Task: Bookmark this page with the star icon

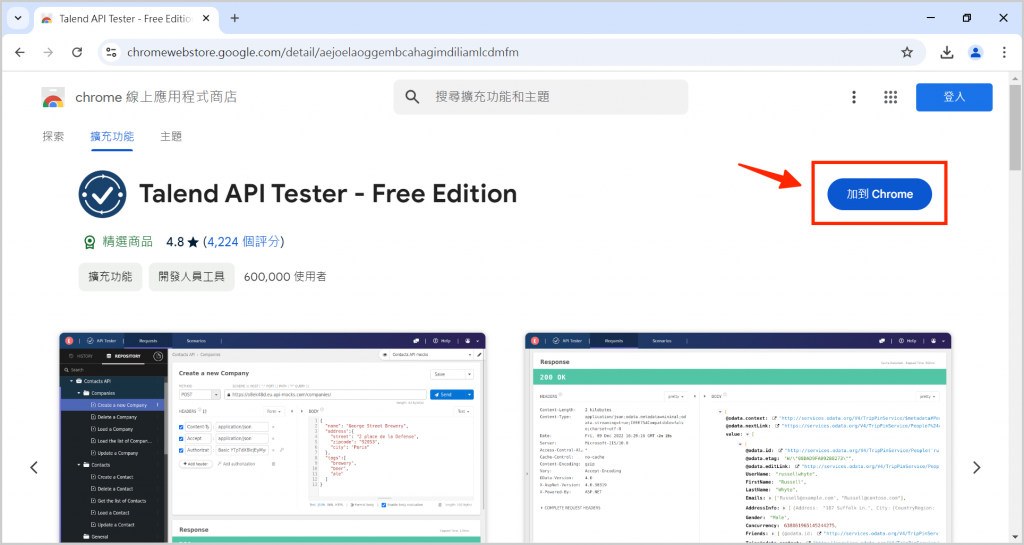Action: [906, 52]
